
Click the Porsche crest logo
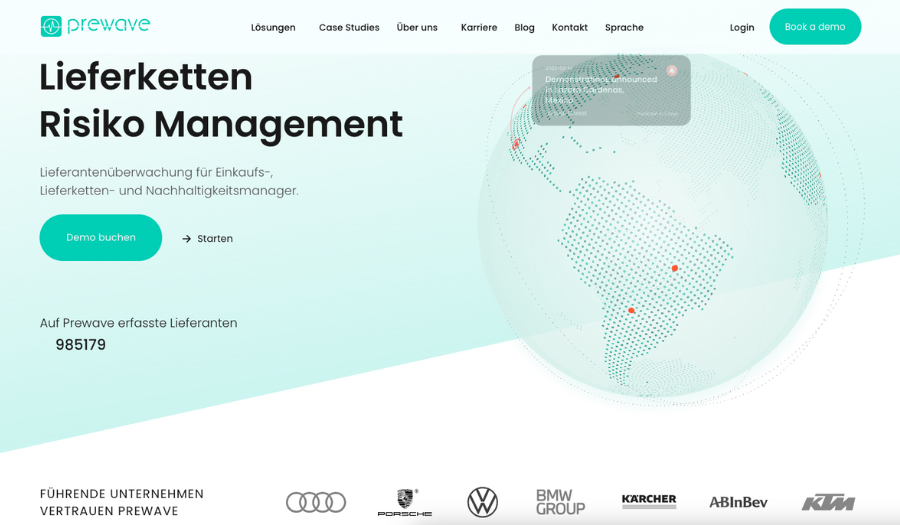[x=405, y=503]
